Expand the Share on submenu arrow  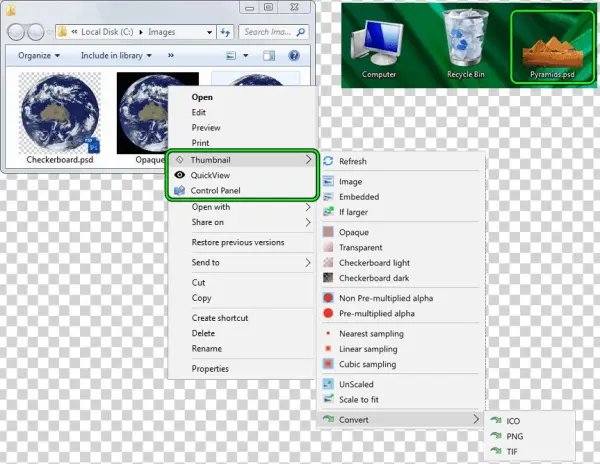pos(308,222)
